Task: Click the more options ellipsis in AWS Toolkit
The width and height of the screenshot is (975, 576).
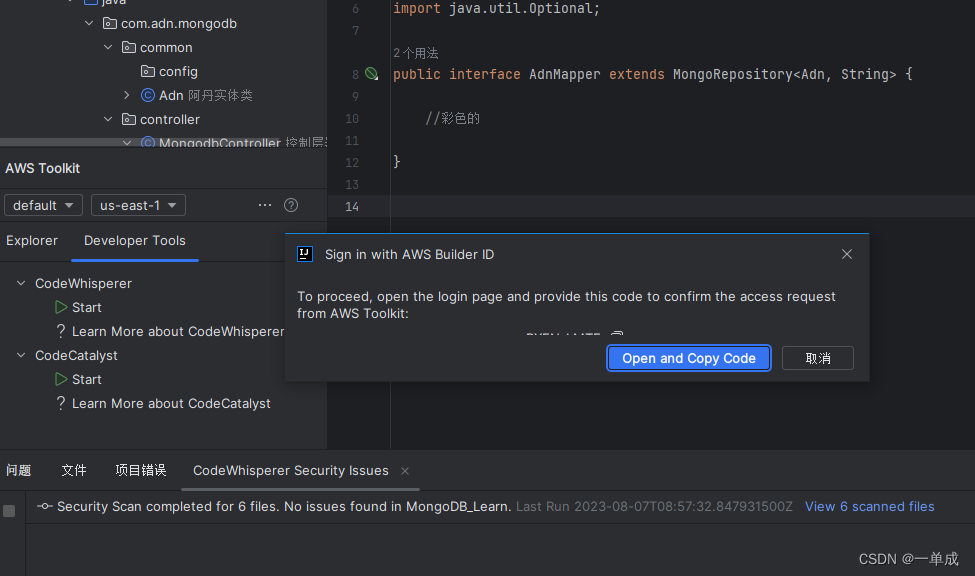Action: tap(264, 205)
